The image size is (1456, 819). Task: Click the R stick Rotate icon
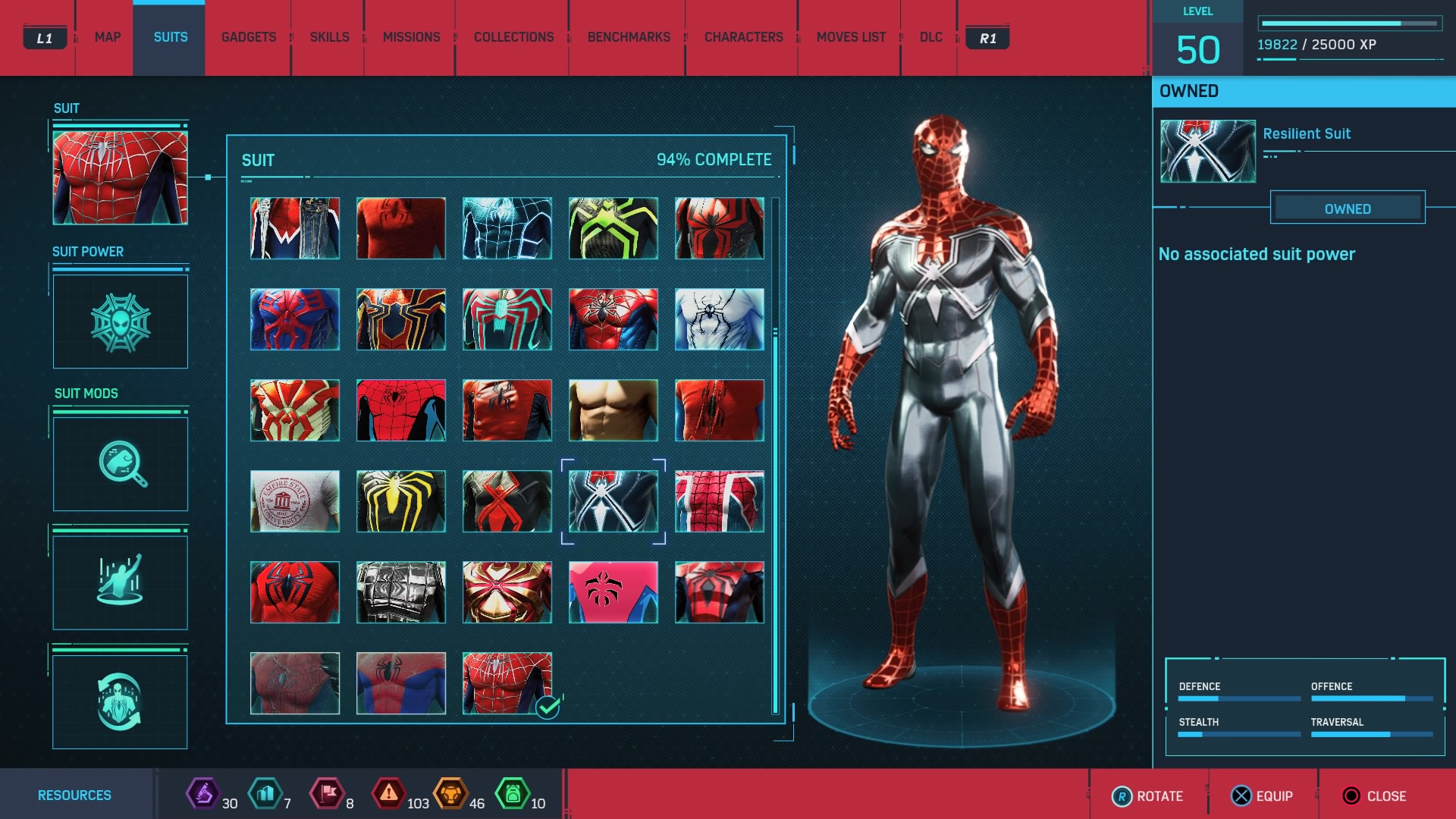[x=1122, y=796]
